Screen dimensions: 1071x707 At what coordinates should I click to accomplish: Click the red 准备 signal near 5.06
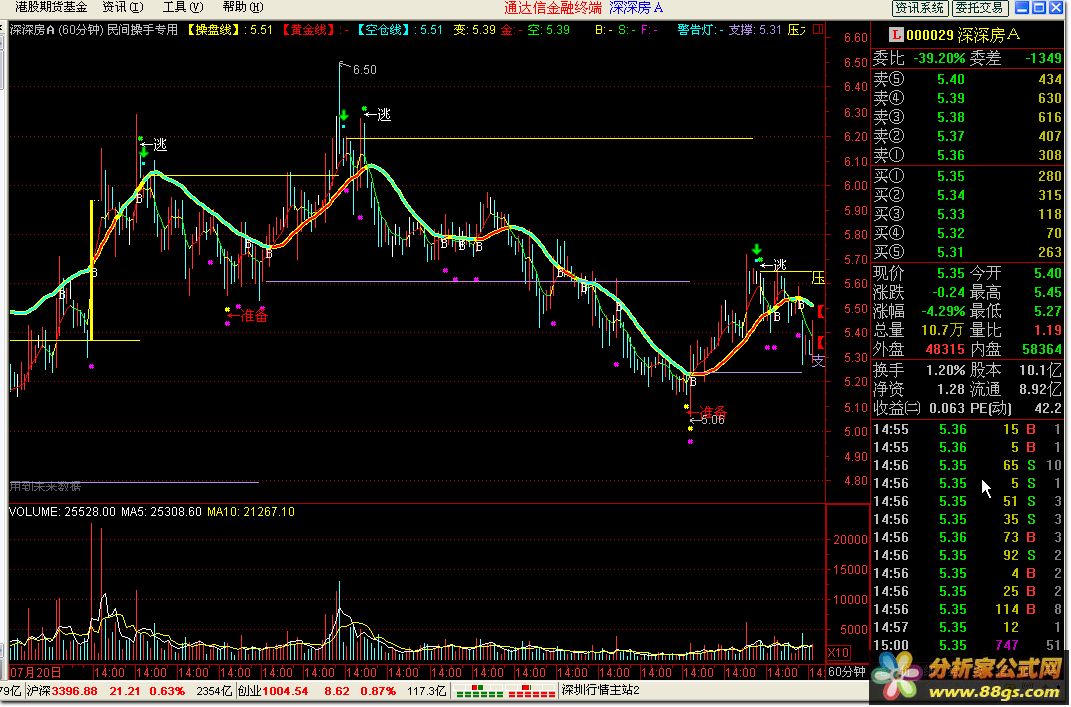712,411
